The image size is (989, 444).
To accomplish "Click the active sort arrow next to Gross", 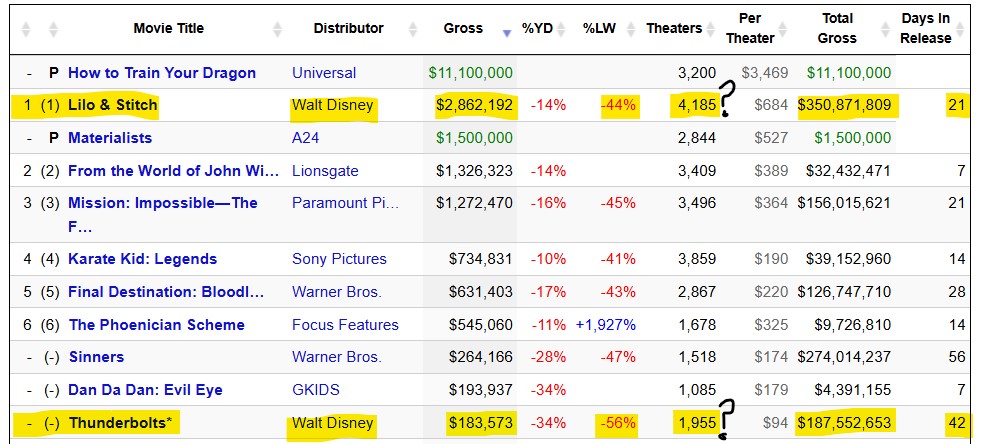I will 506,31.
